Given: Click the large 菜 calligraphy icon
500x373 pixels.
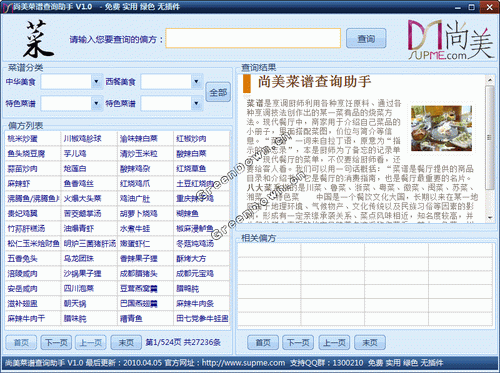Looking at the screenshot, I should [x=37, y=39].
